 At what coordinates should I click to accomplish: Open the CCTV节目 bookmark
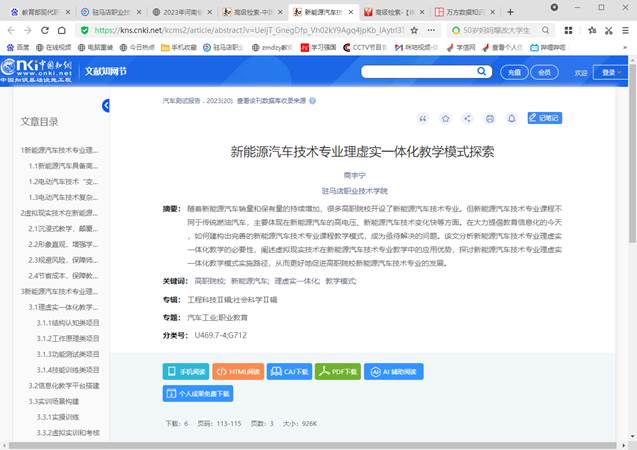(x=365, y=48)
